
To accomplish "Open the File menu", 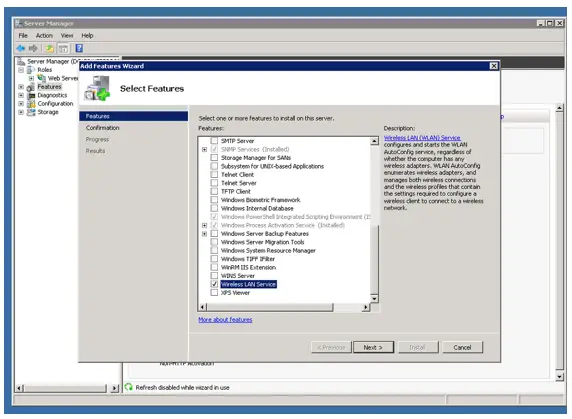I will click(x=23, y=35).
